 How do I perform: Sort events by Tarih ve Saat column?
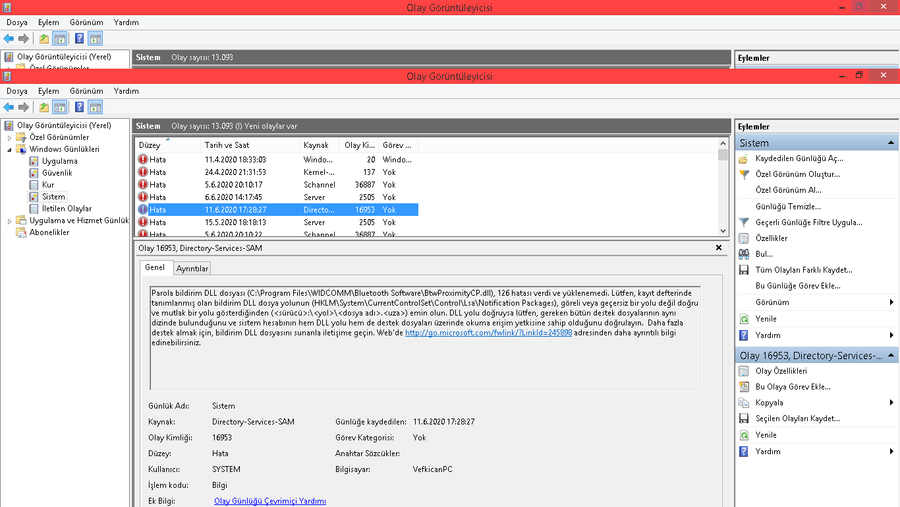click(x=228, y=145)
